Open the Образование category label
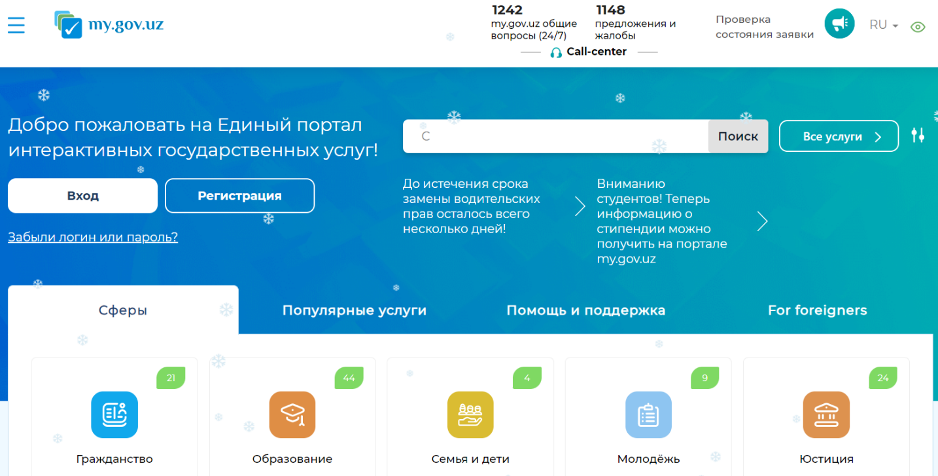Screen dimensions: 938x476 [x=292, y=459]
